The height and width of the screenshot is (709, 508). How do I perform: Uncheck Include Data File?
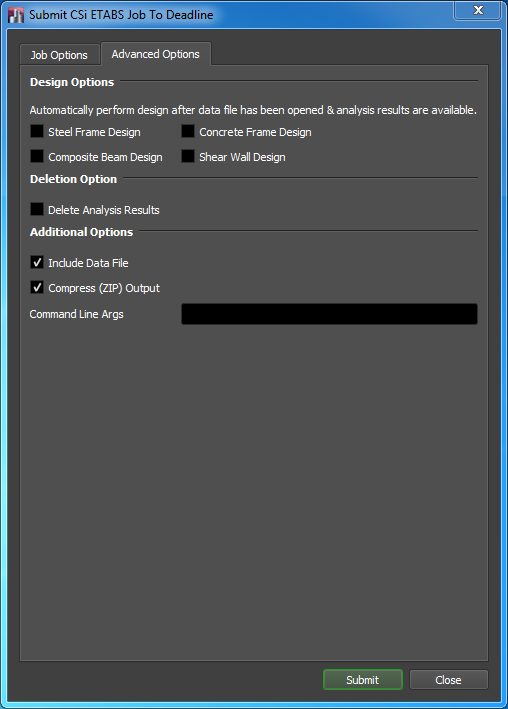(37, 262)
